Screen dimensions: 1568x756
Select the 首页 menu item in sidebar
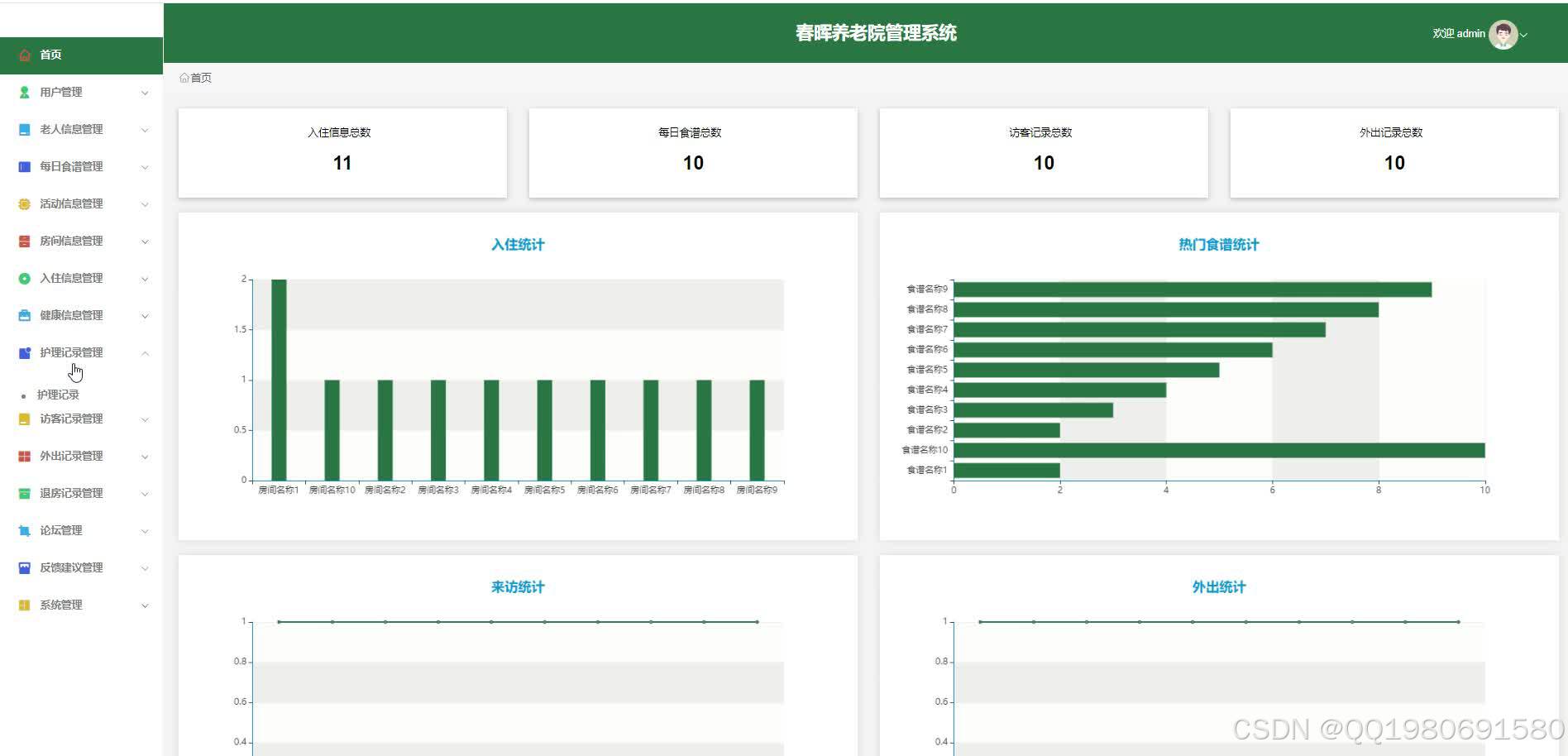[81, 55]
